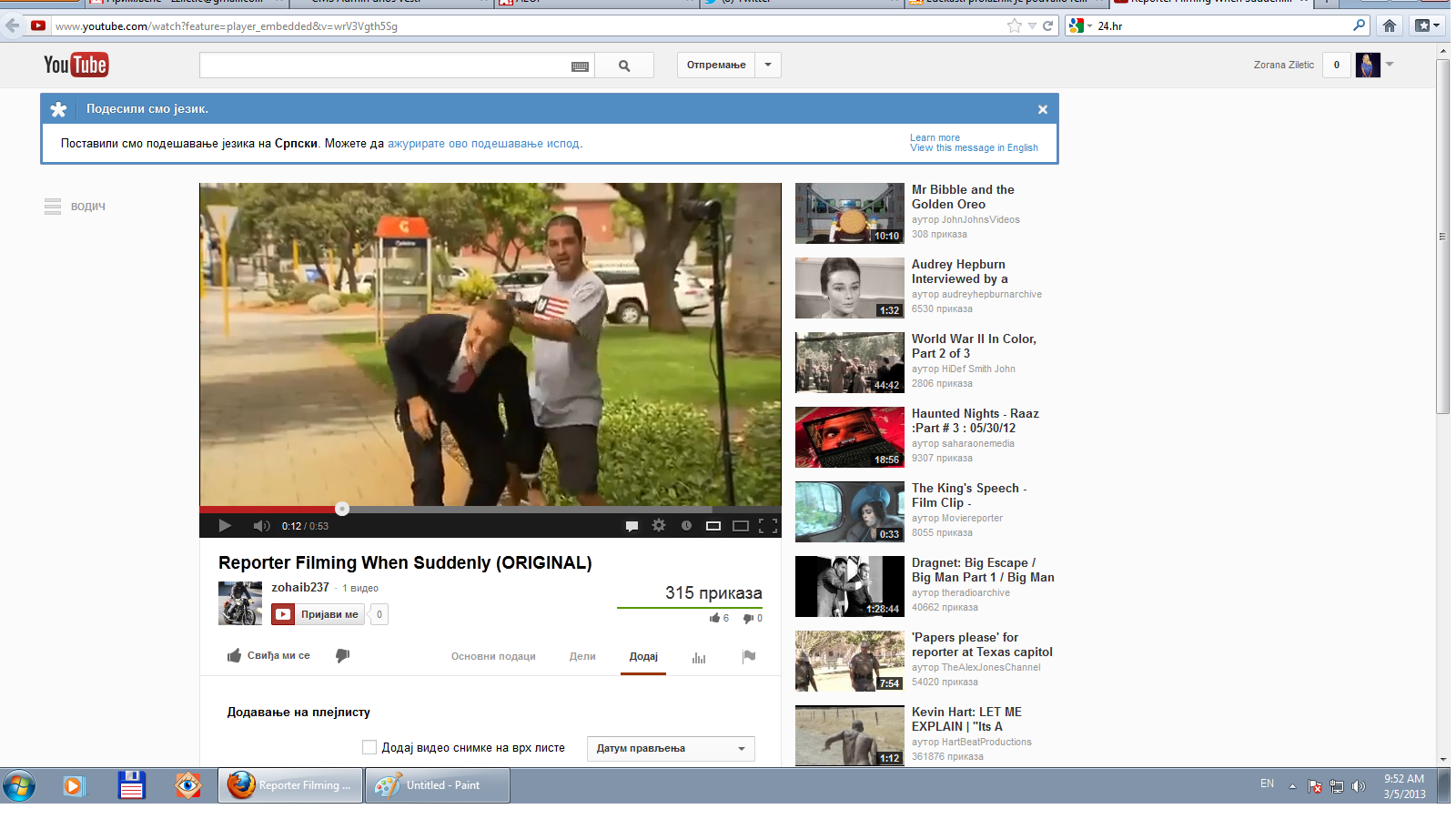Check "Додај видео снимке на врх листе" checkbox
The height and width of the screenshot is (819, 1456).
pos(369,748)
